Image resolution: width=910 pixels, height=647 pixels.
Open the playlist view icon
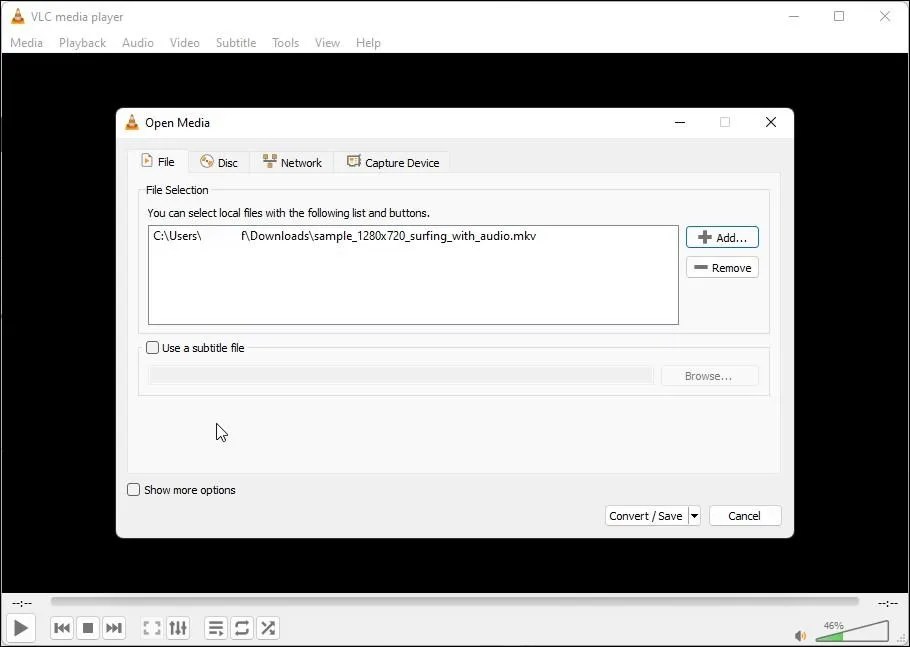pos(215,628)
